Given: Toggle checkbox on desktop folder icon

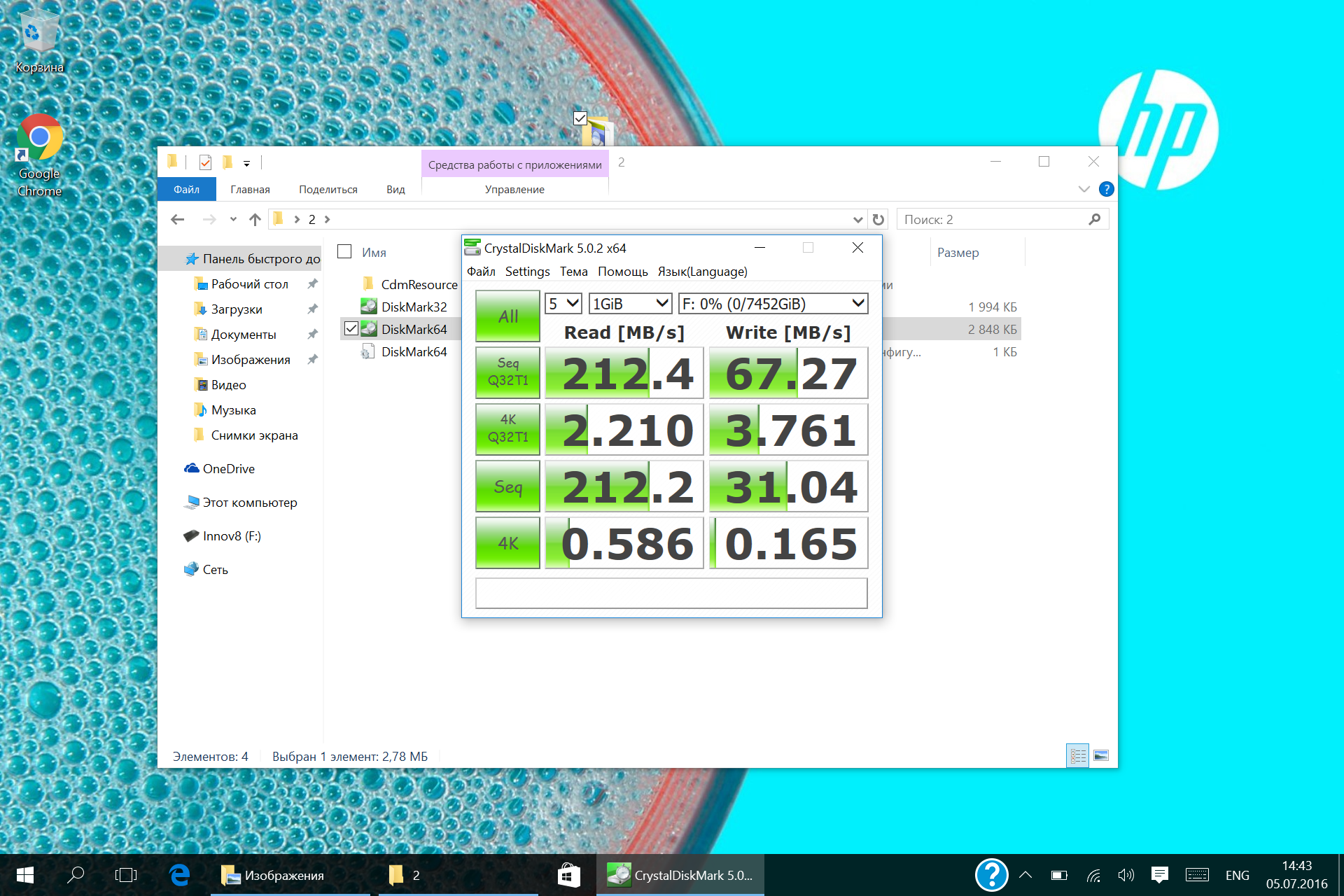Looking at the screenshot, I should [x=580, y=118].
